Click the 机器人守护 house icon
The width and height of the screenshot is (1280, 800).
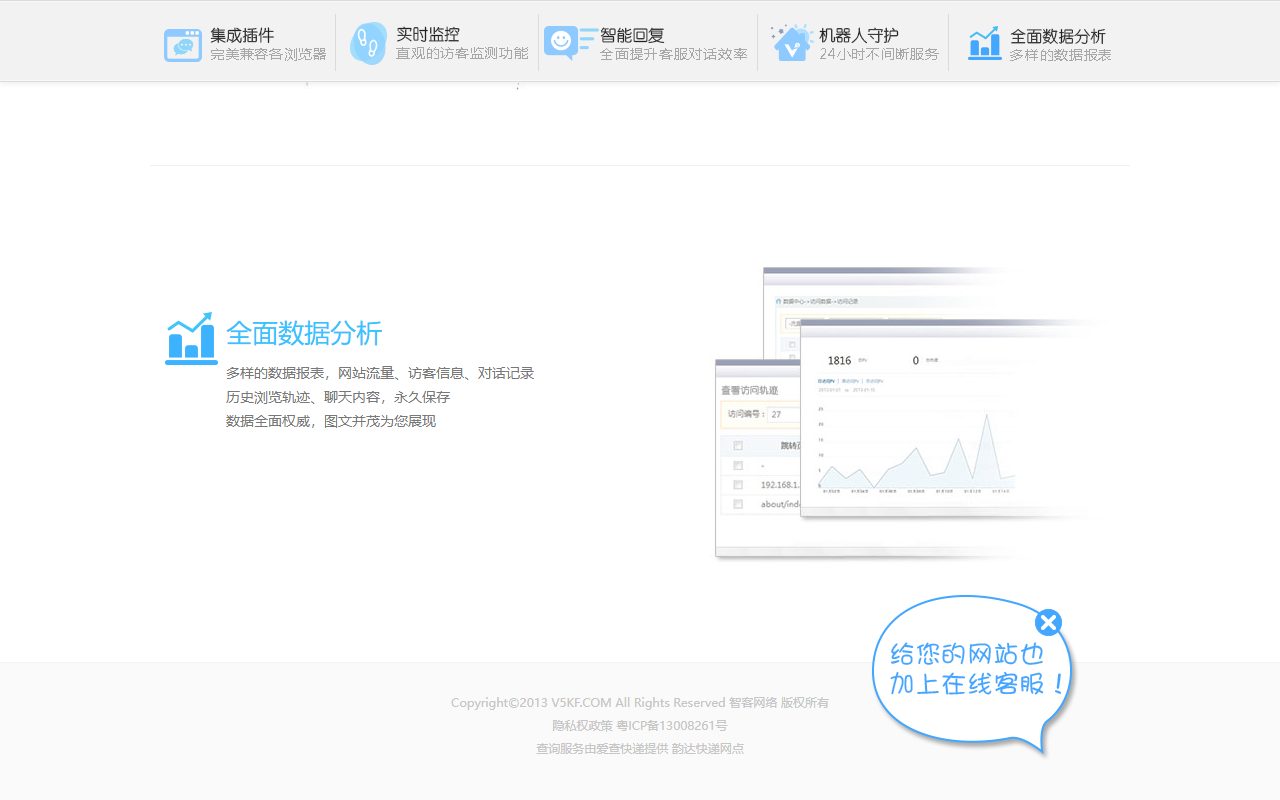pyautogui.click(x=791, y=43)
